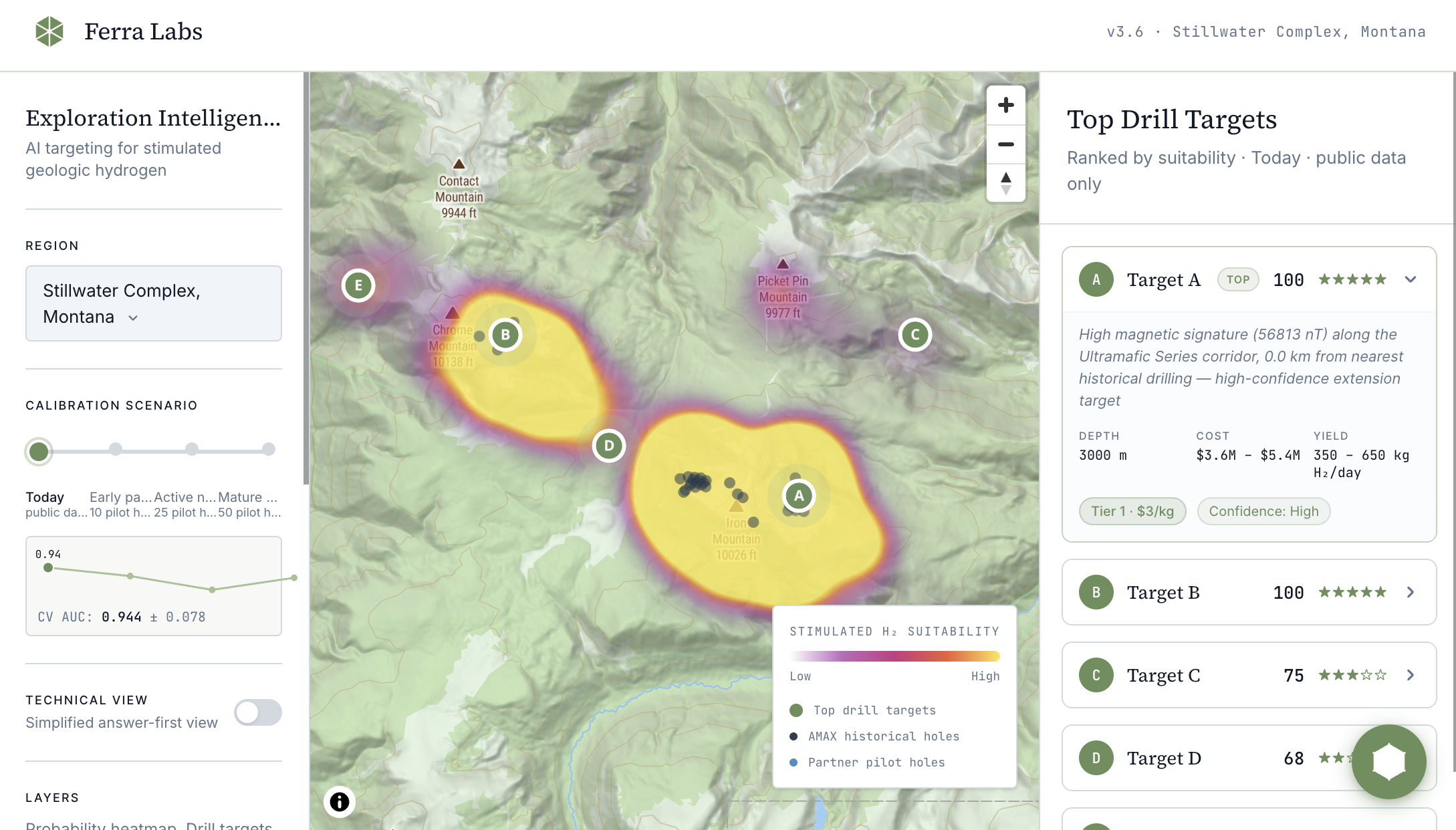
Task: Toggle the Technical View switch
Action: 258,712
